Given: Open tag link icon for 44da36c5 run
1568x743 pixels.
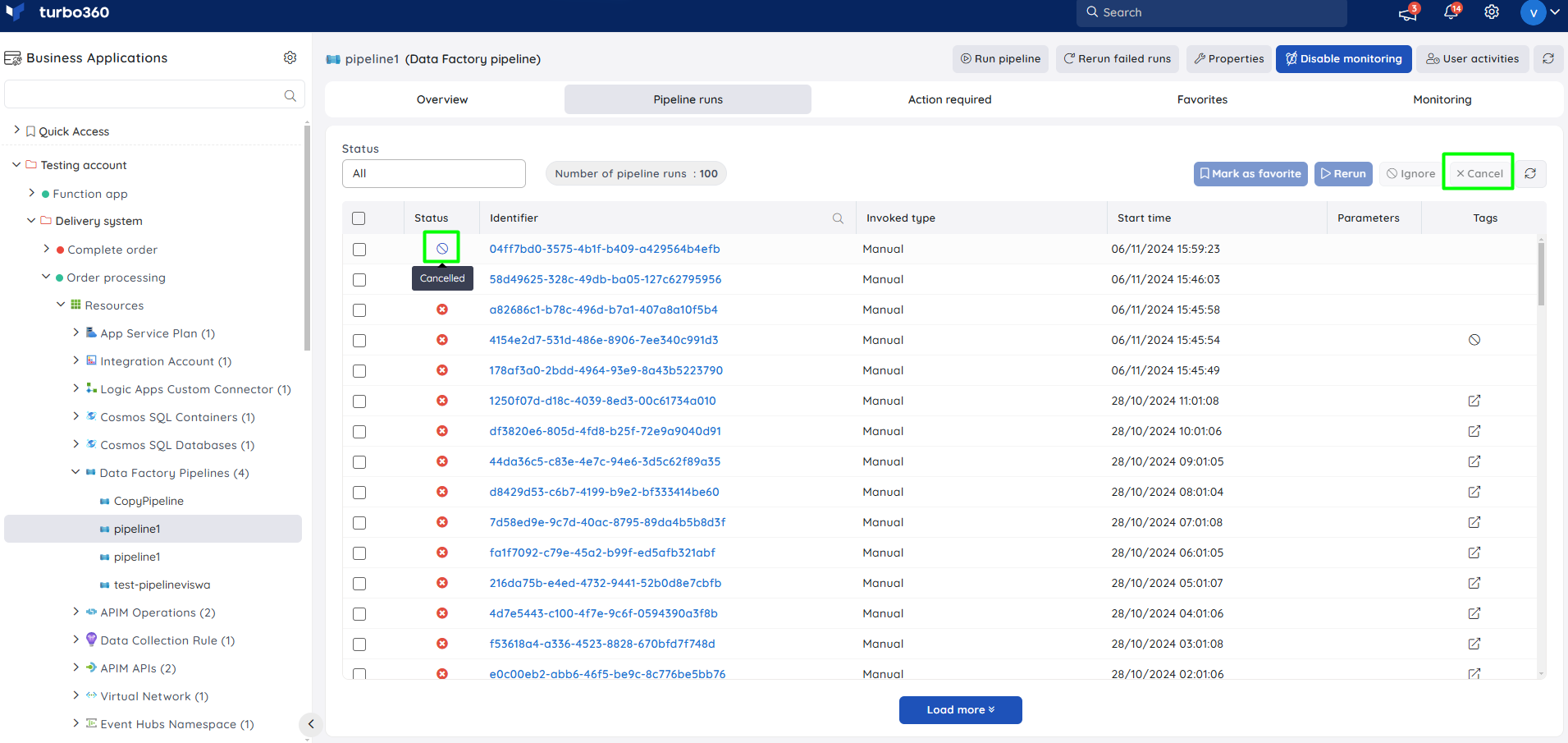Looking at the screenshot, I should click(1474, 461).
